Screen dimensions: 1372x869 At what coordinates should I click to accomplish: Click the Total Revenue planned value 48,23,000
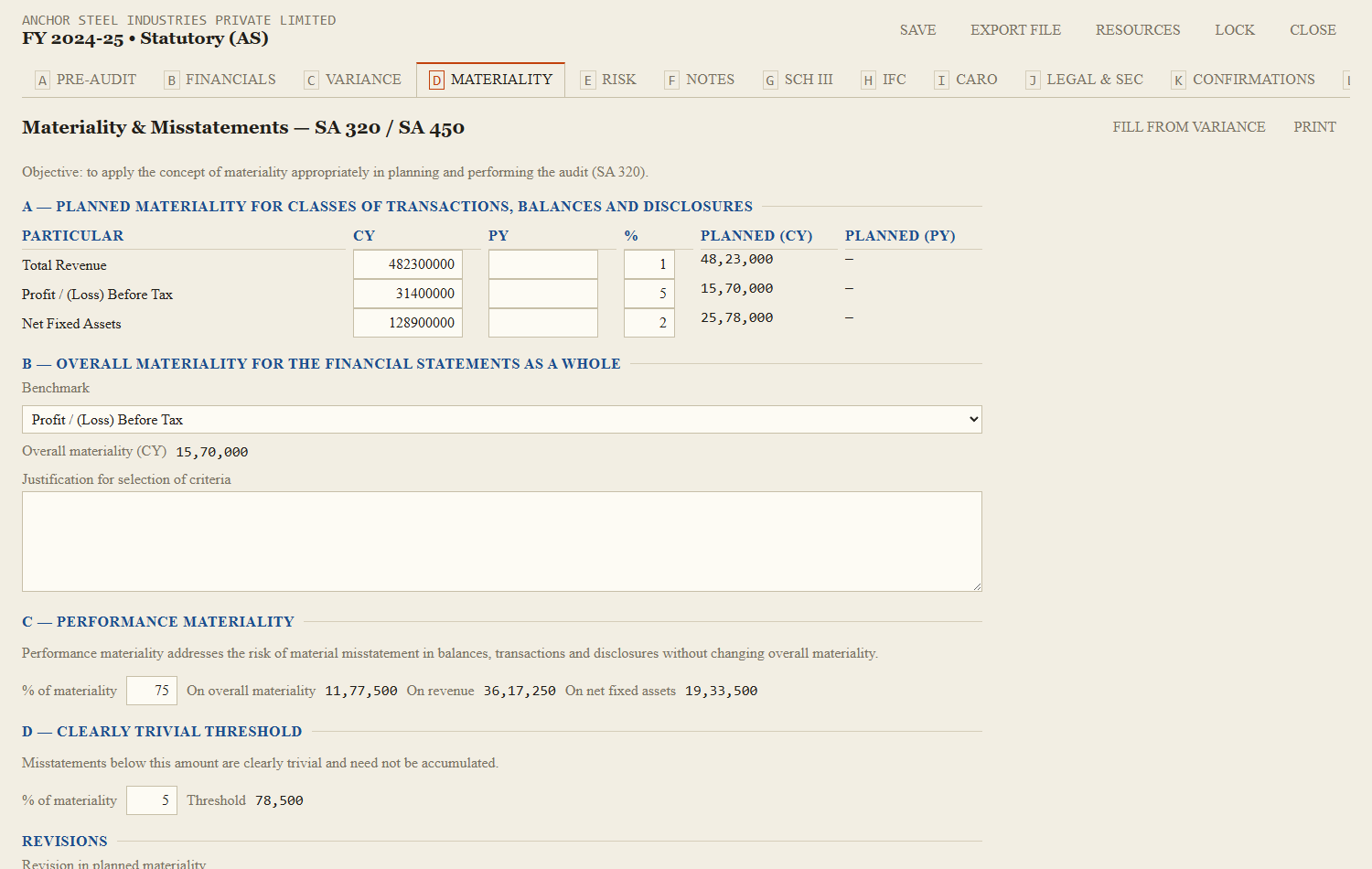pos(737,259)
